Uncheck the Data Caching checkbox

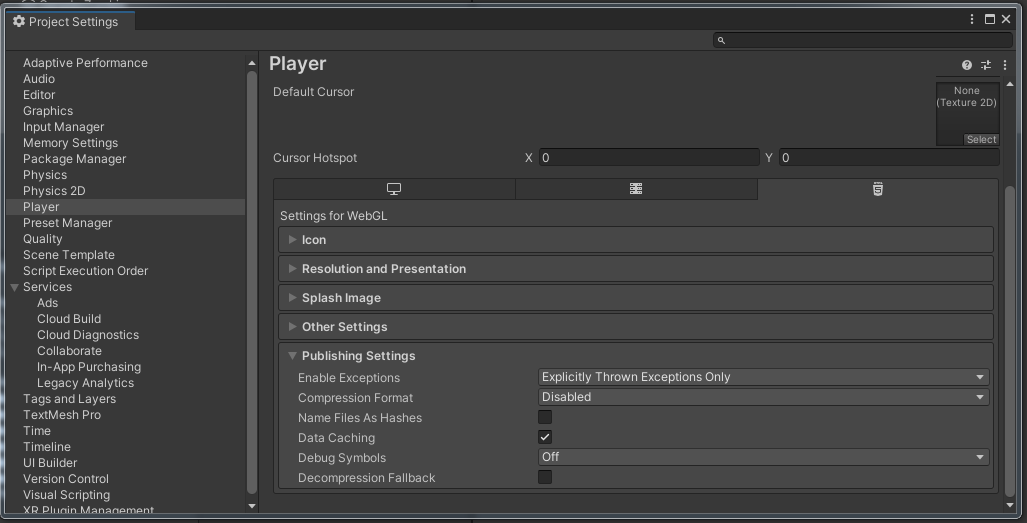tap(545, 437)
